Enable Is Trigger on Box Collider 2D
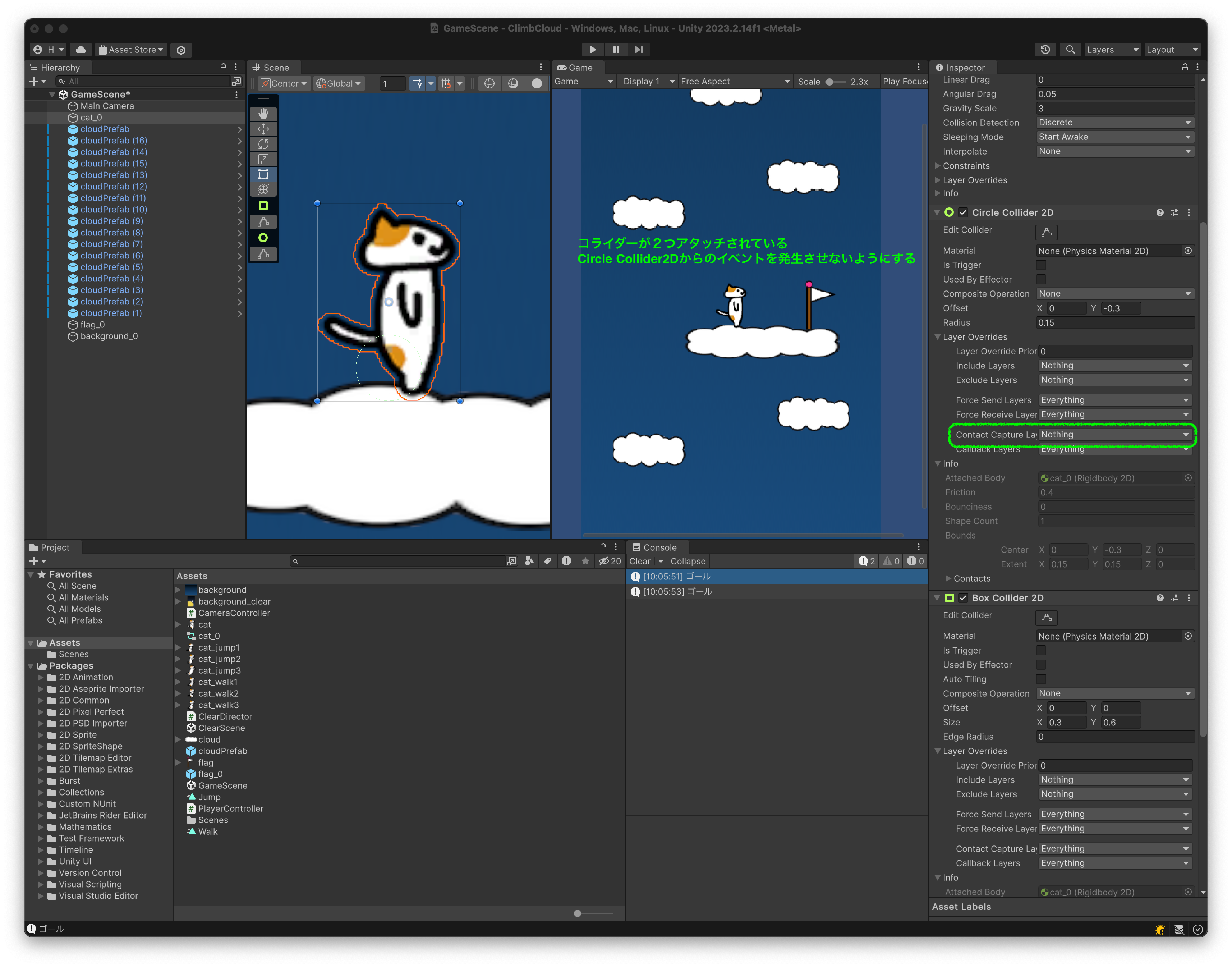 pos(1041,650)
